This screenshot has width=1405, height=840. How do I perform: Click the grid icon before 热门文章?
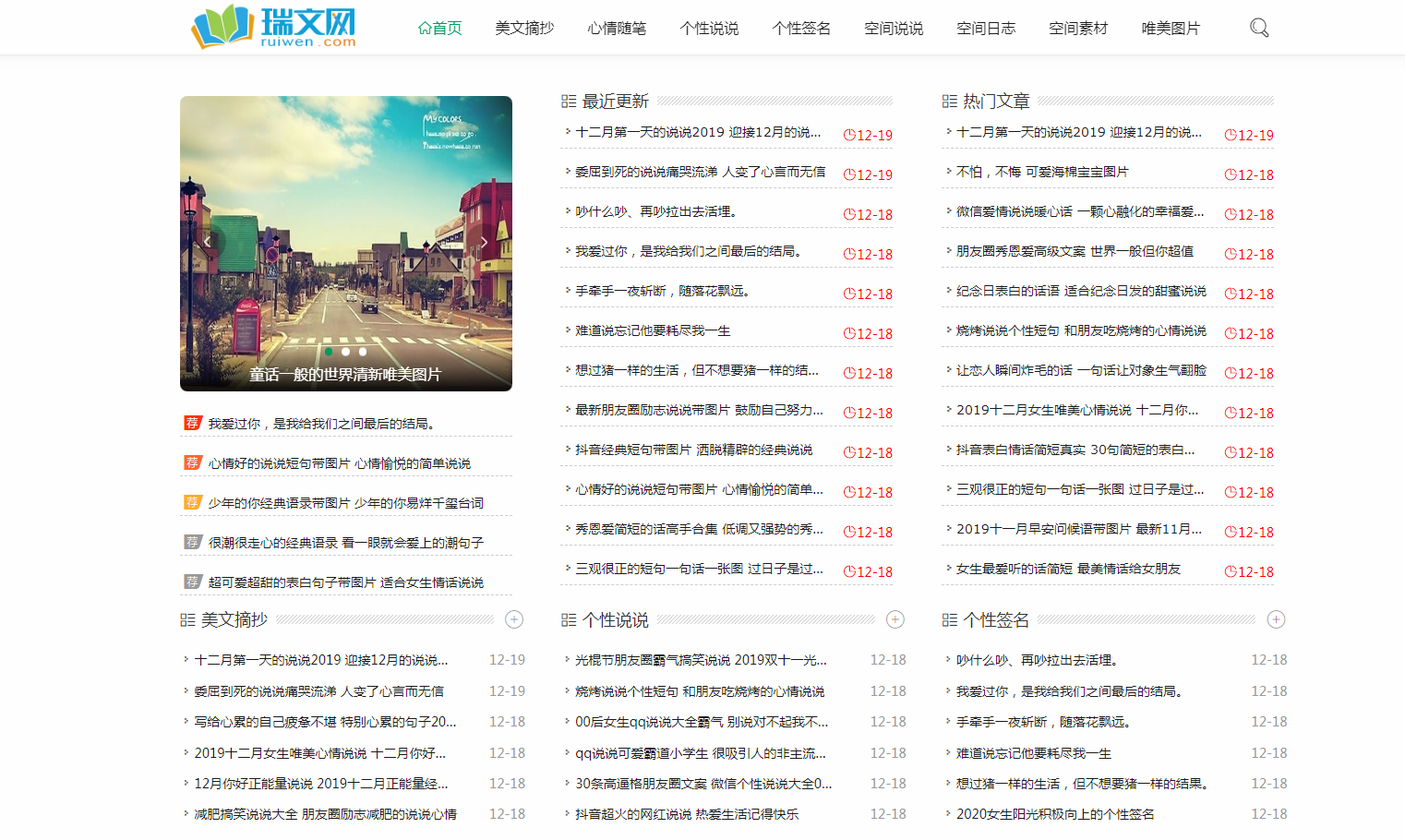coord(948,101)
